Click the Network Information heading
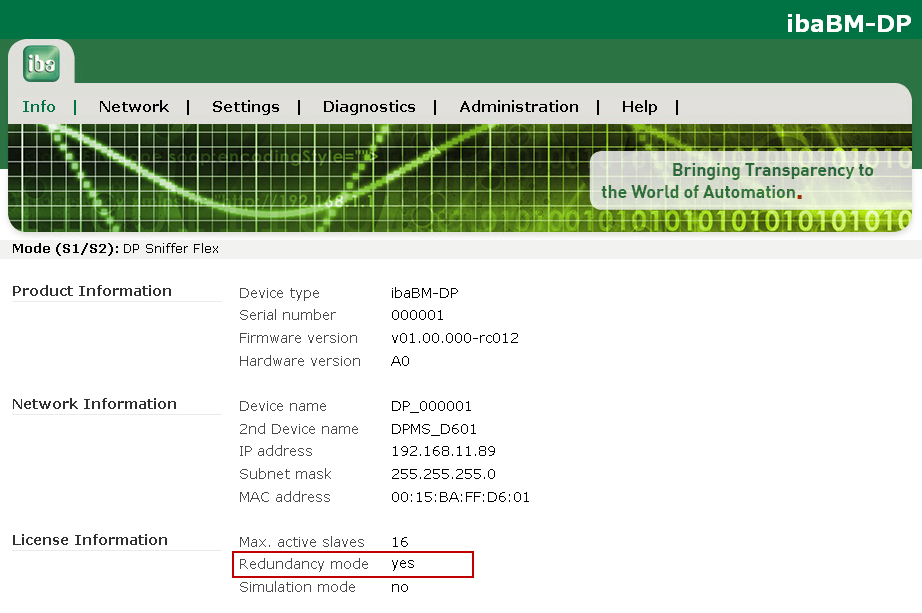The width and height of the screenshot is (922, 613). point(94,404)
